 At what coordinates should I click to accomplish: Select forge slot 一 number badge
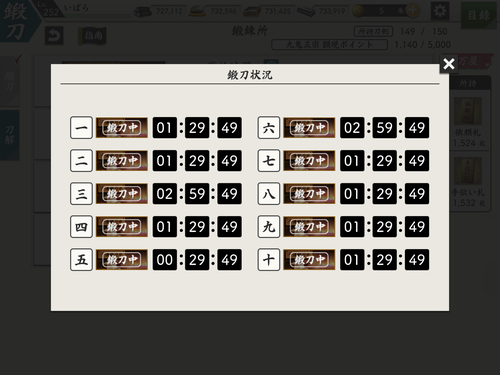(81, 128)
